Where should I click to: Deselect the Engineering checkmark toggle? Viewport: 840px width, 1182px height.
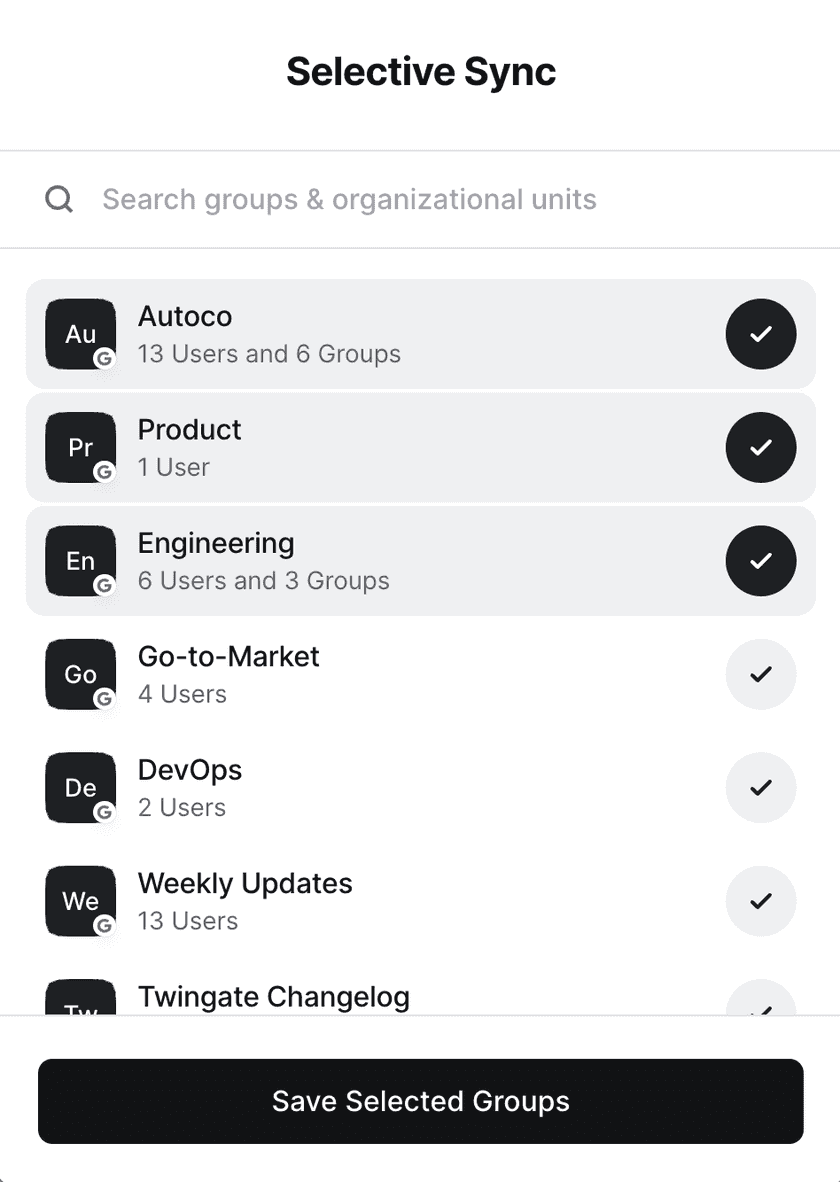pyautogui.click(x=760, y=561)
